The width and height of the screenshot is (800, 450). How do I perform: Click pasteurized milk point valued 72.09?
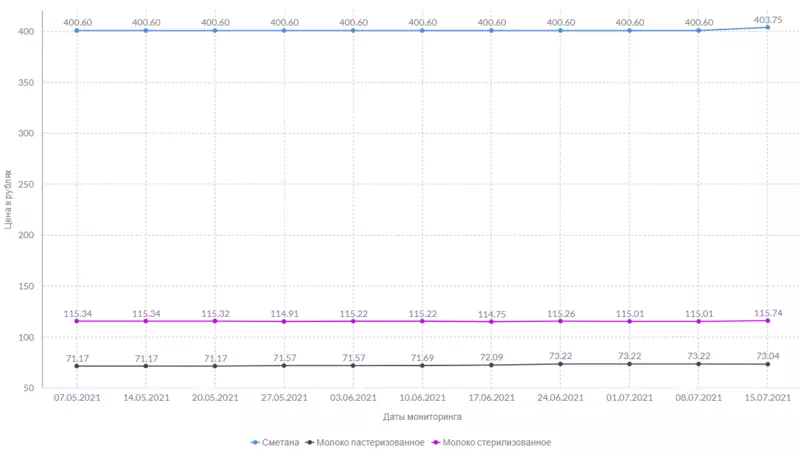[491, 365]
